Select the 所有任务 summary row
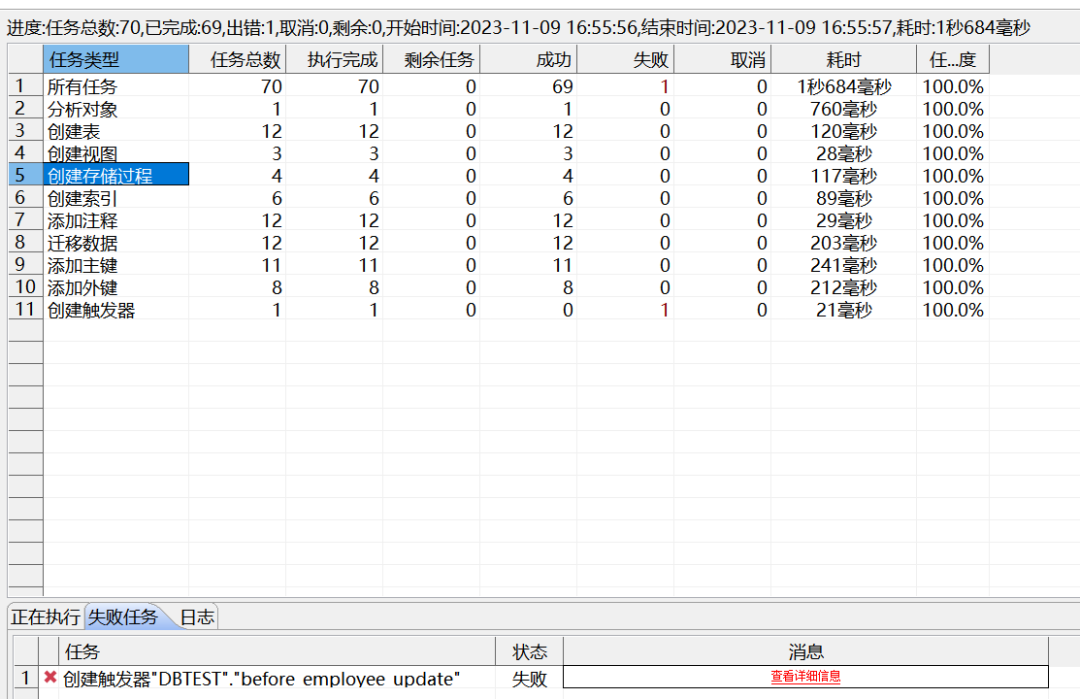Screen dimensions: 1080x699 click(116, 87)
